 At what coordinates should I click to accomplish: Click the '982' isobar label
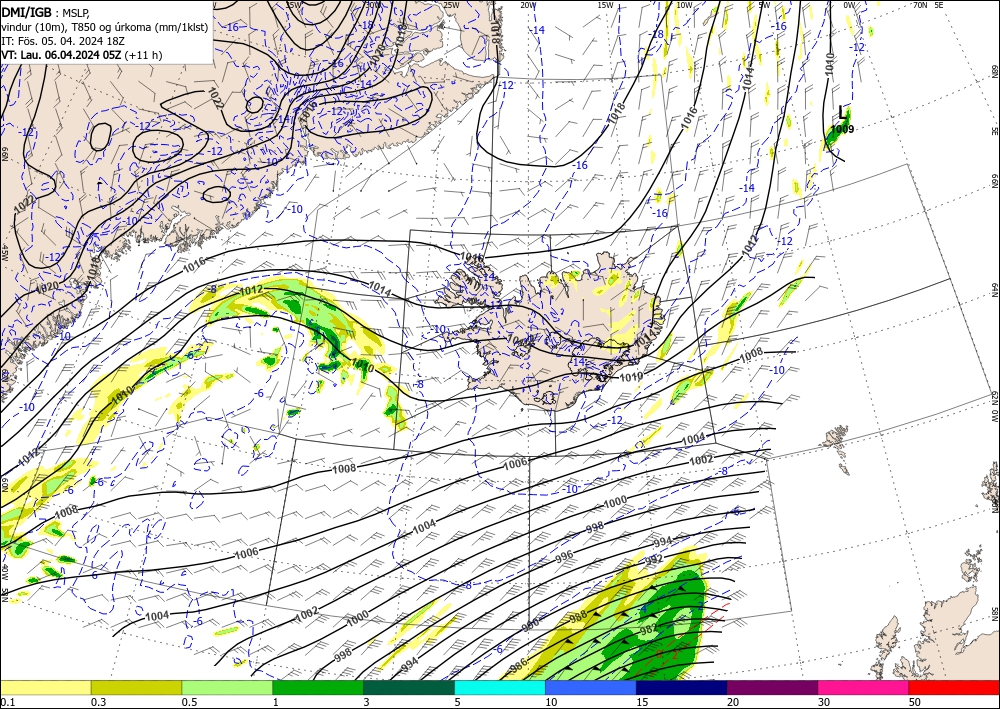[649, 629]
